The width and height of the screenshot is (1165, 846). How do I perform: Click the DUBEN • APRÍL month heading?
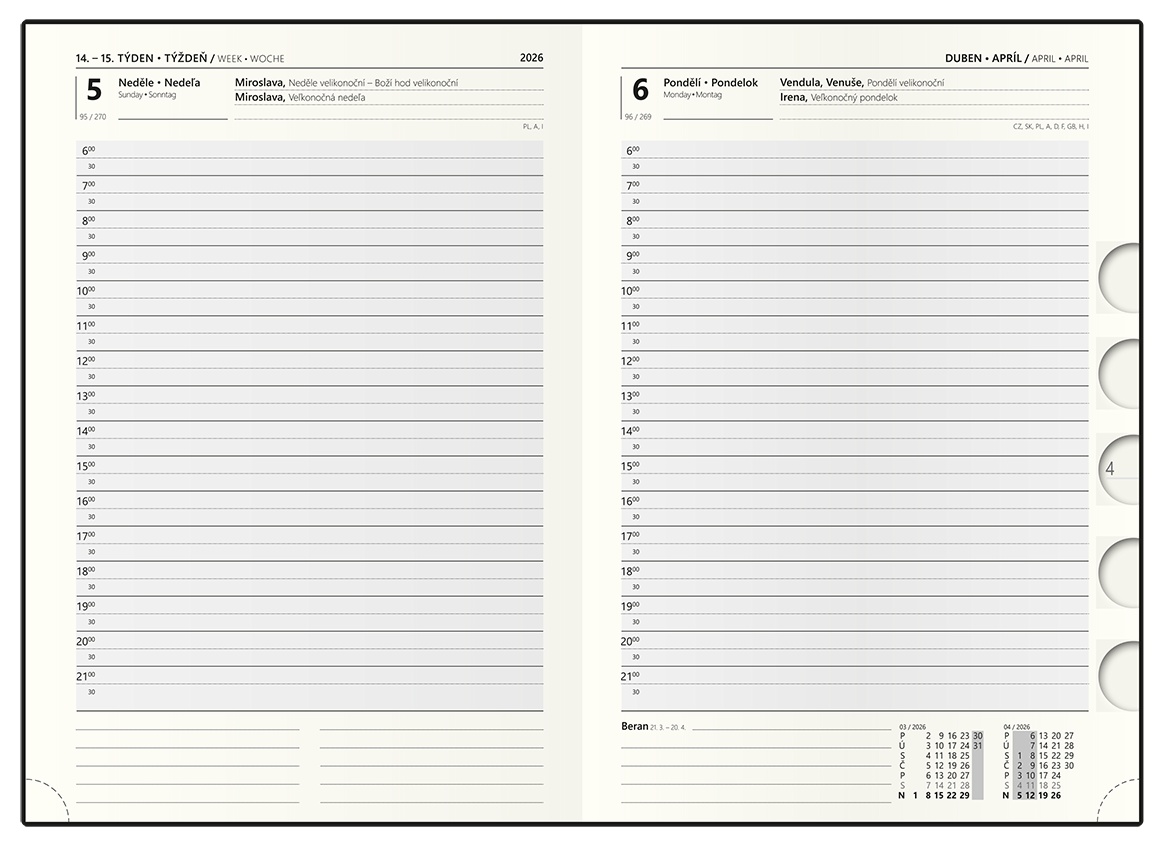[x=983, y=58]
